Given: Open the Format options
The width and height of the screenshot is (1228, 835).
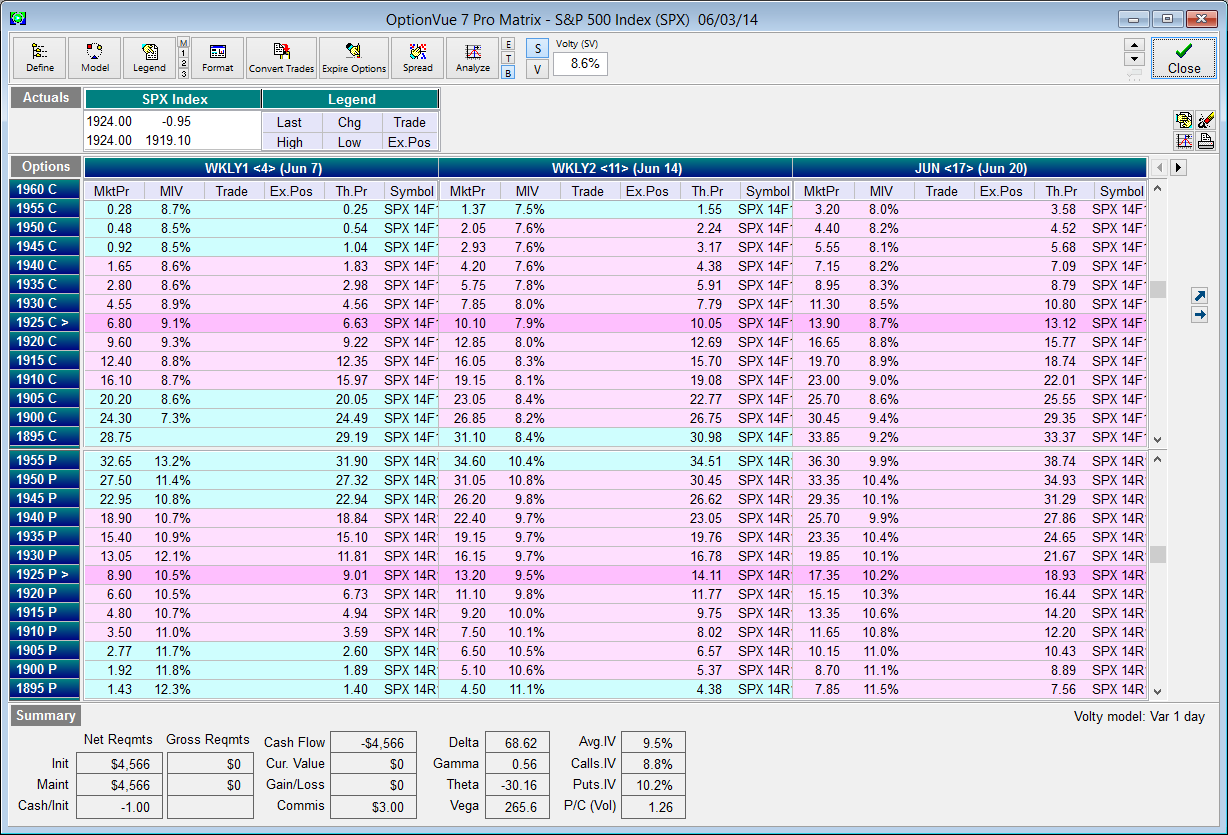Looking at the screenshot, I should click(217, 58).
